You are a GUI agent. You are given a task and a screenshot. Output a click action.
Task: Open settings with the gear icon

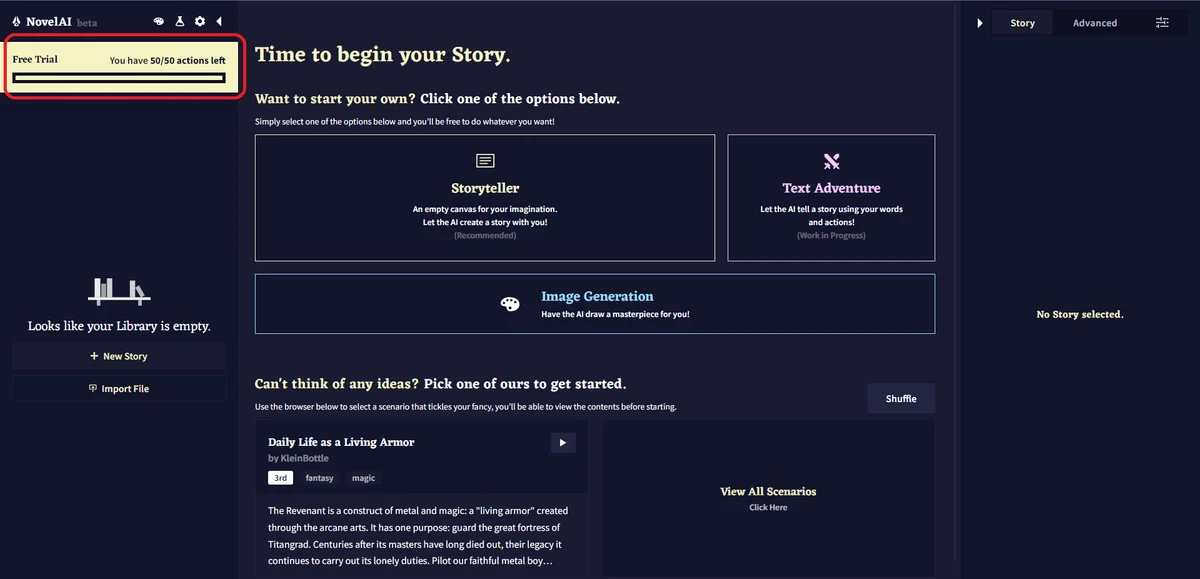coord(200,22)
